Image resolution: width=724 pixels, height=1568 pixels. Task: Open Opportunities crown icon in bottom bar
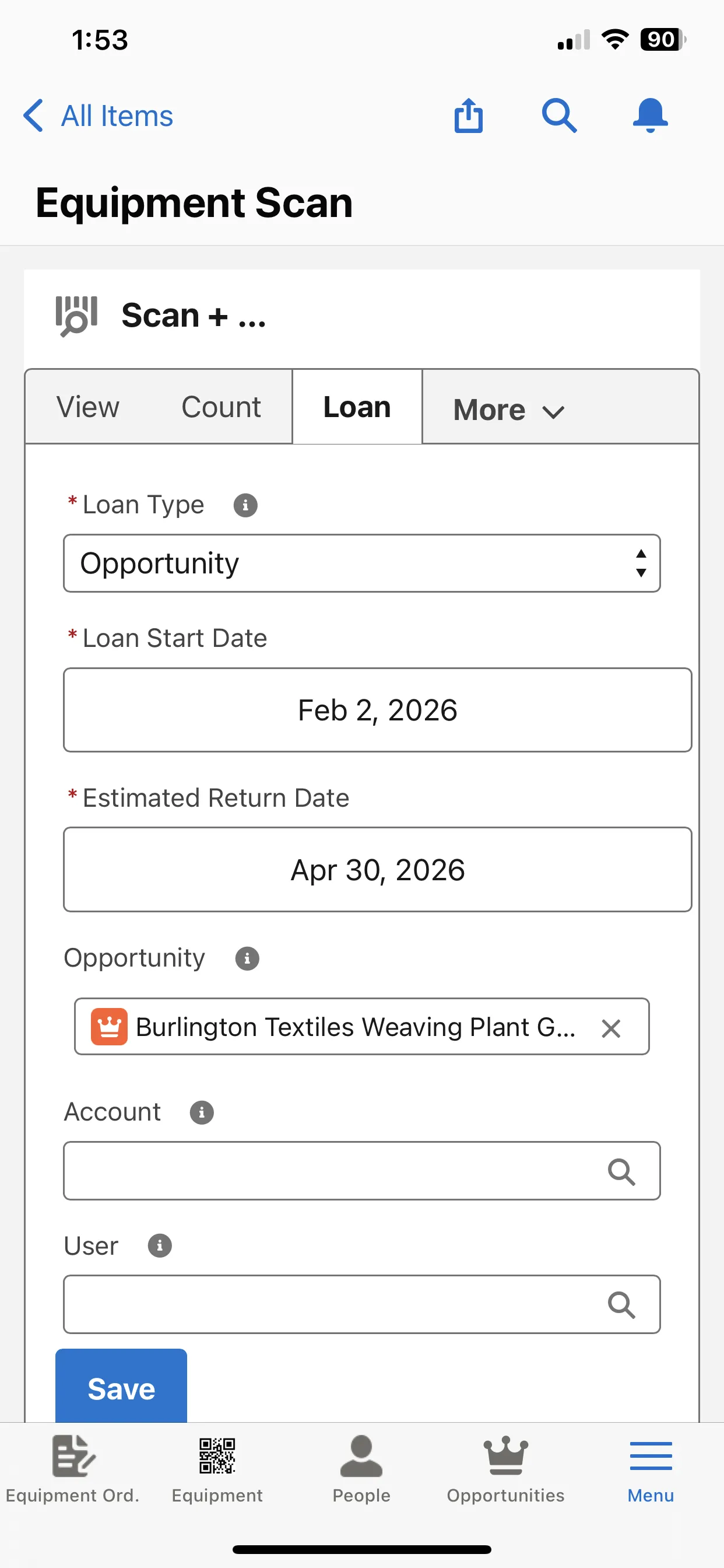click(x=505, y=1455)
